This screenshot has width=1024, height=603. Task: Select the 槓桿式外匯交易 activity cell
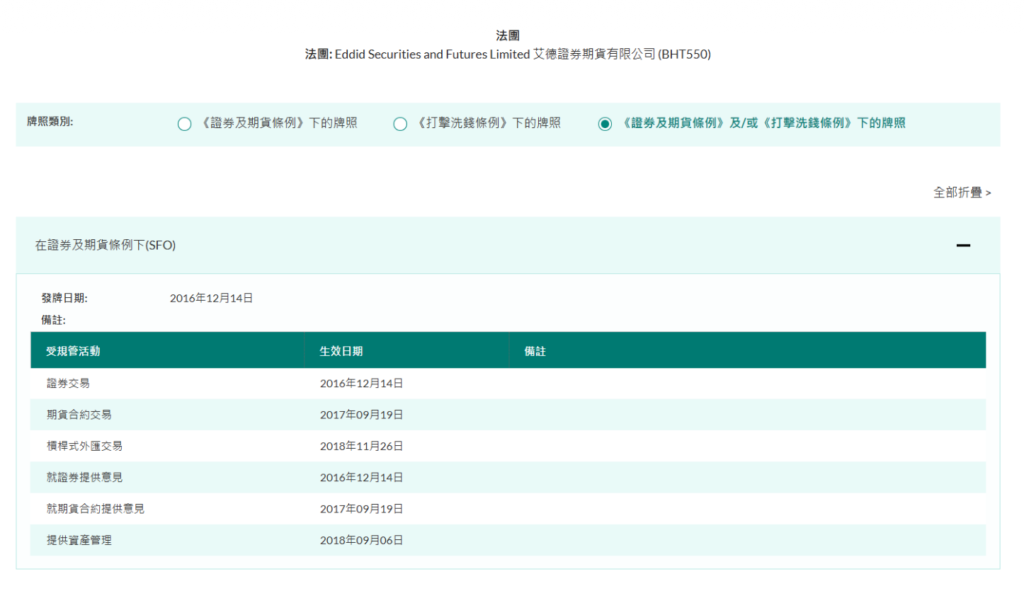[84, 446]
